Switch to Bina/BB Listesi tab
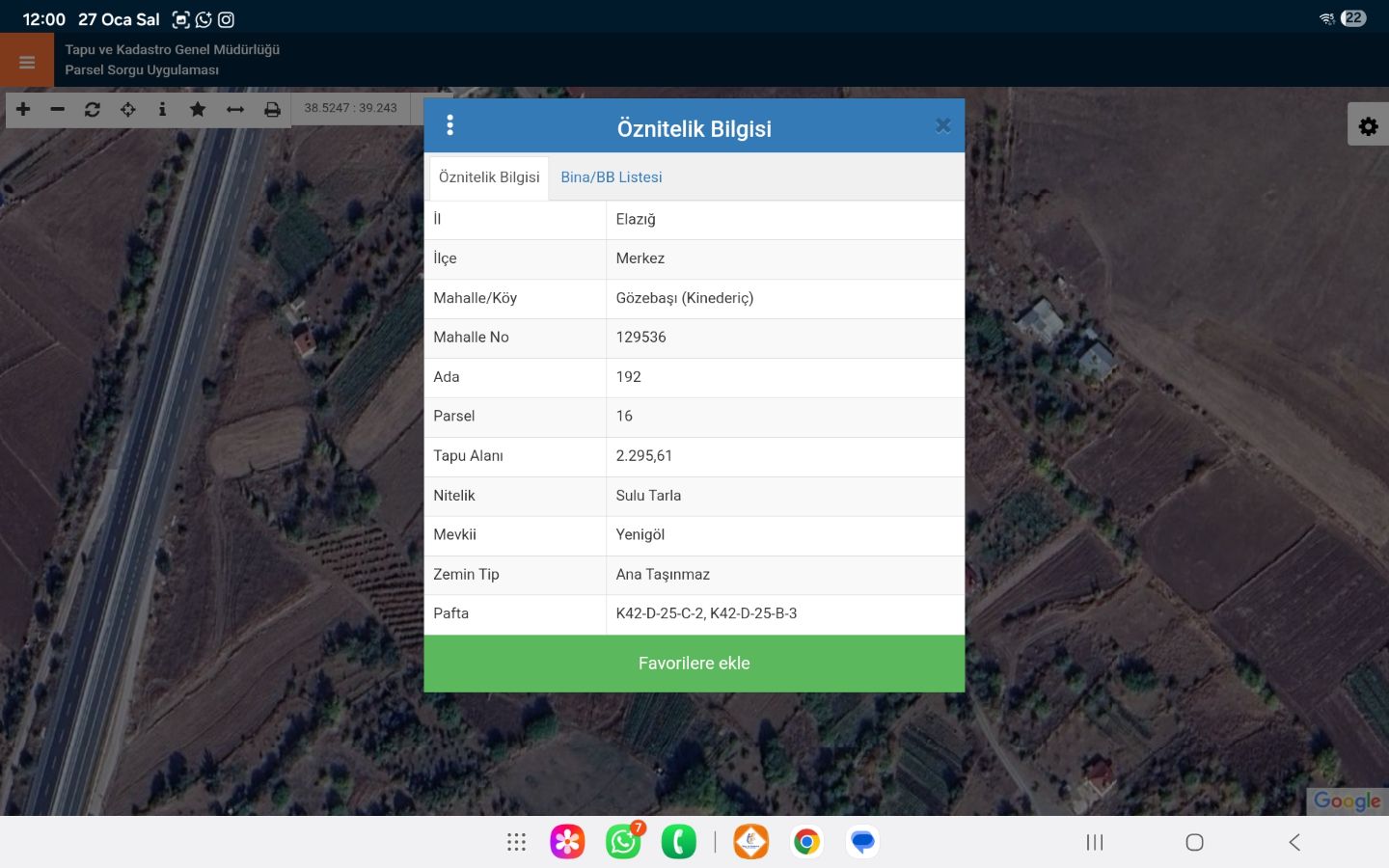 pyautogui.click(x=611, y=177)
